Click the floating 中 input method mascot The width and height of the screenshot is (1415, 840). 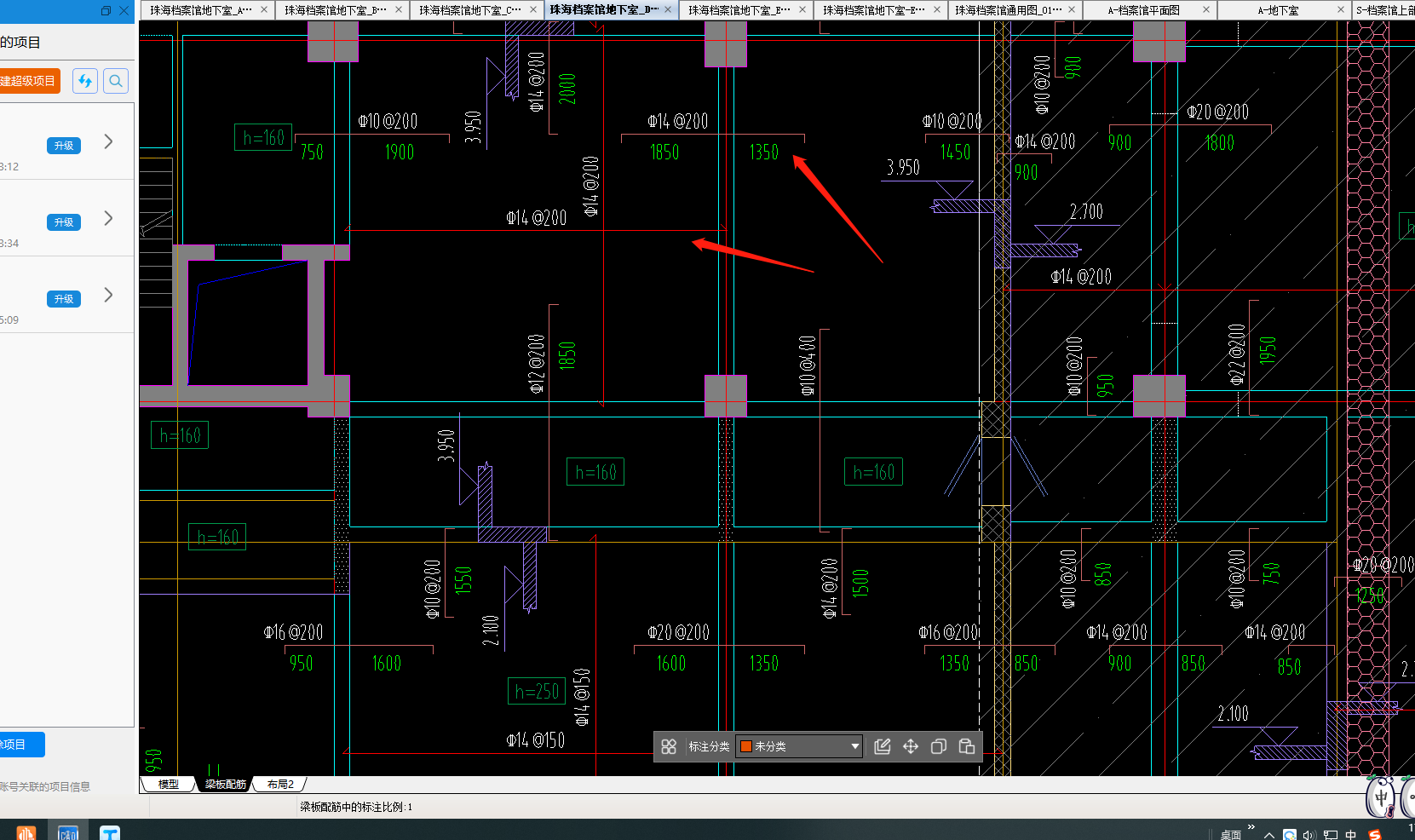click(x=1381, y=798)
